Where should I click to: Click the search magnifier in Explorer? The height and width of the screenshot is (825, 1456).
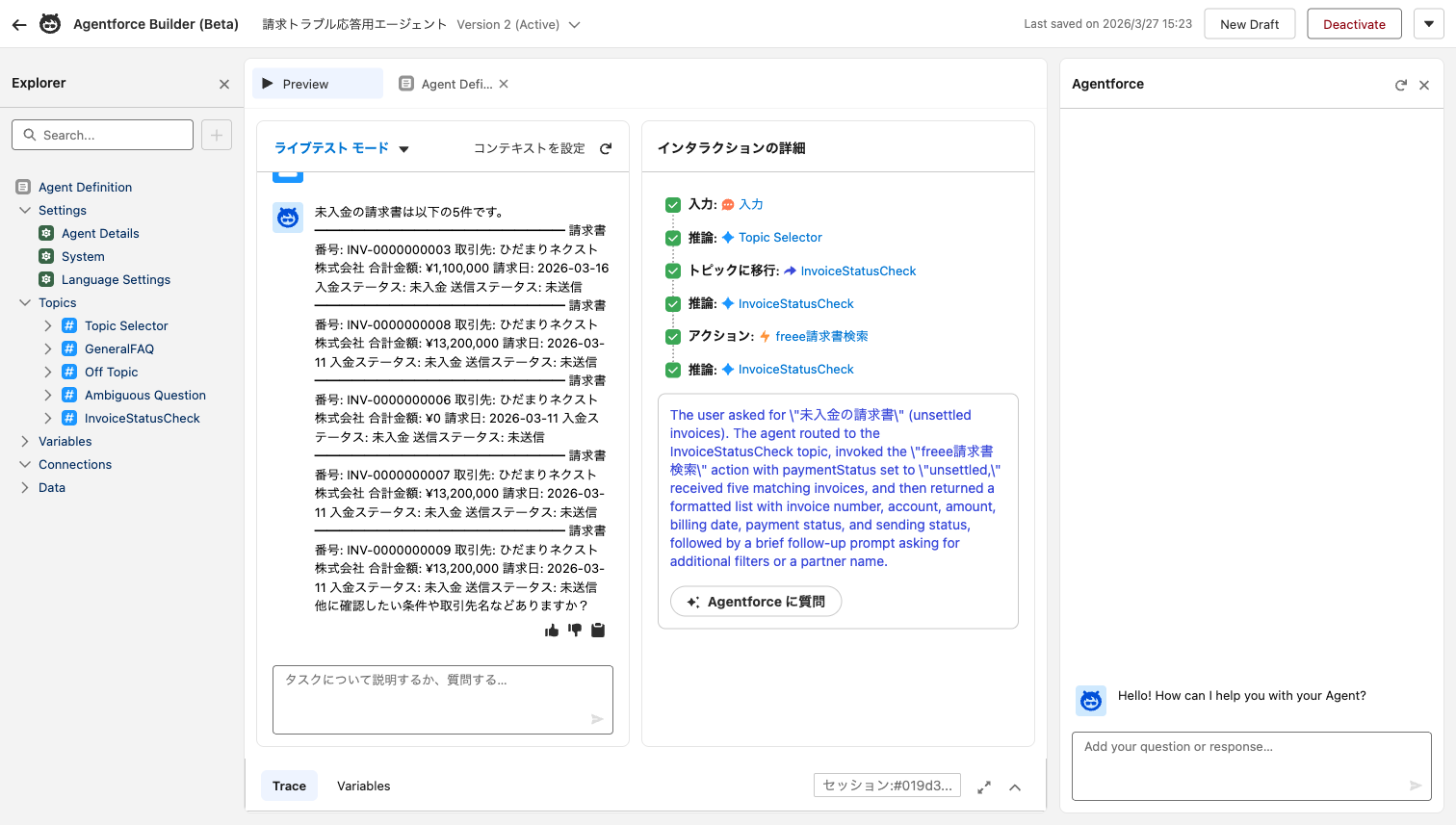pos(29,135)
